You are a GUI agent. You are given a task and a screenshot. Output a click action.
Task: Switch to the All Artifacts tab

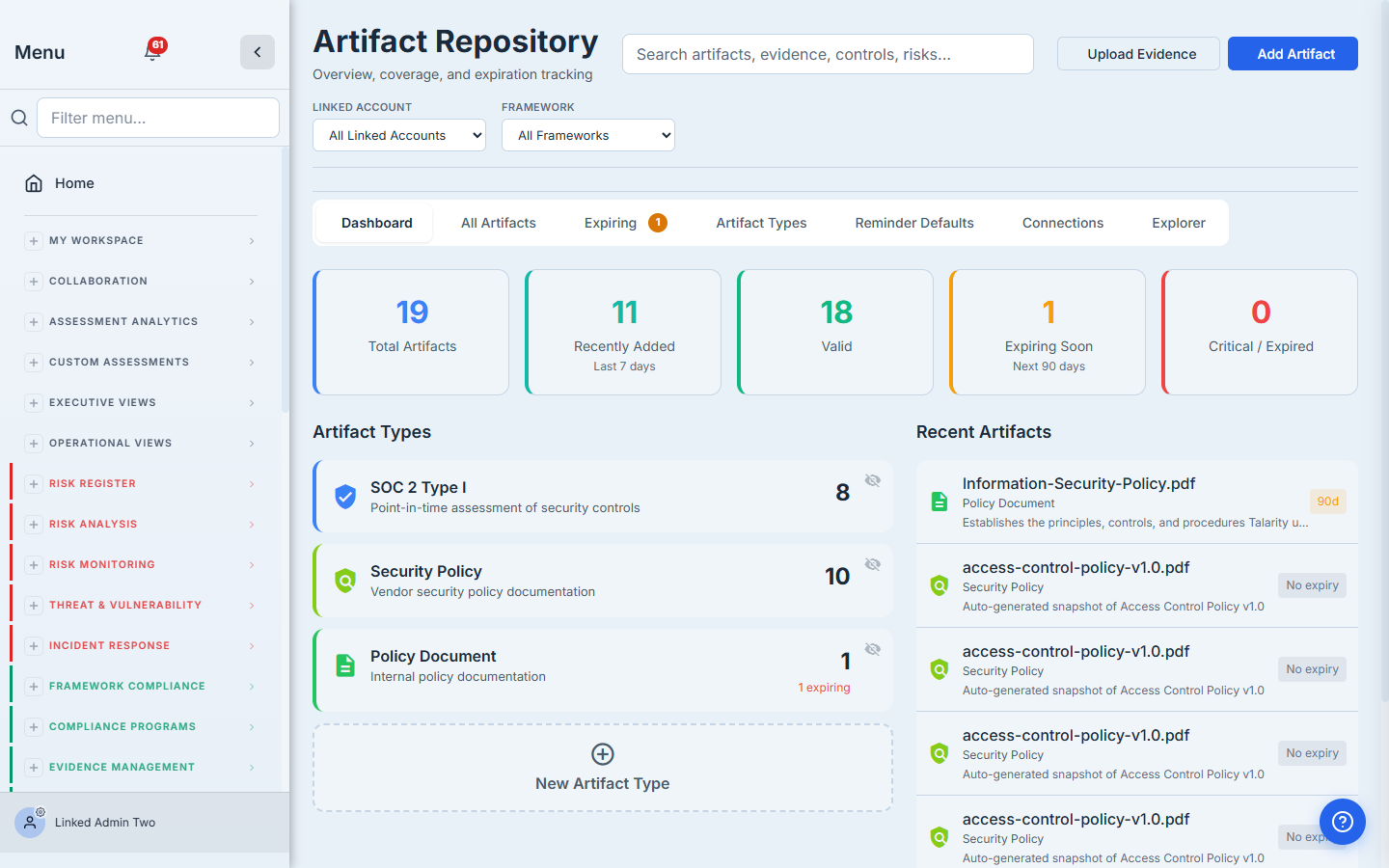499,223
